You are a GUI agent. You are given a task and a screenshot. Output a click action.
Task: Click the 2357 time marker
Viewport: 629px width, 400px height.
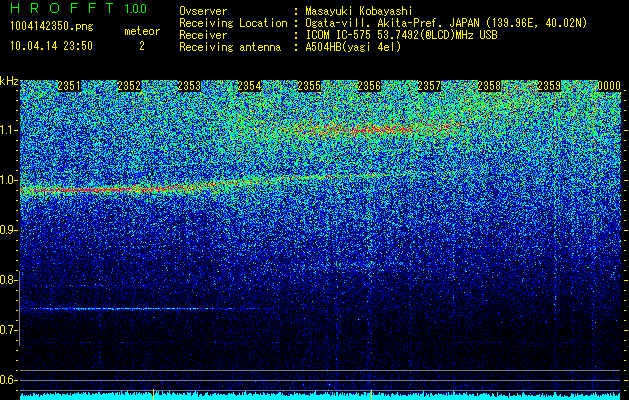(429, 86)
